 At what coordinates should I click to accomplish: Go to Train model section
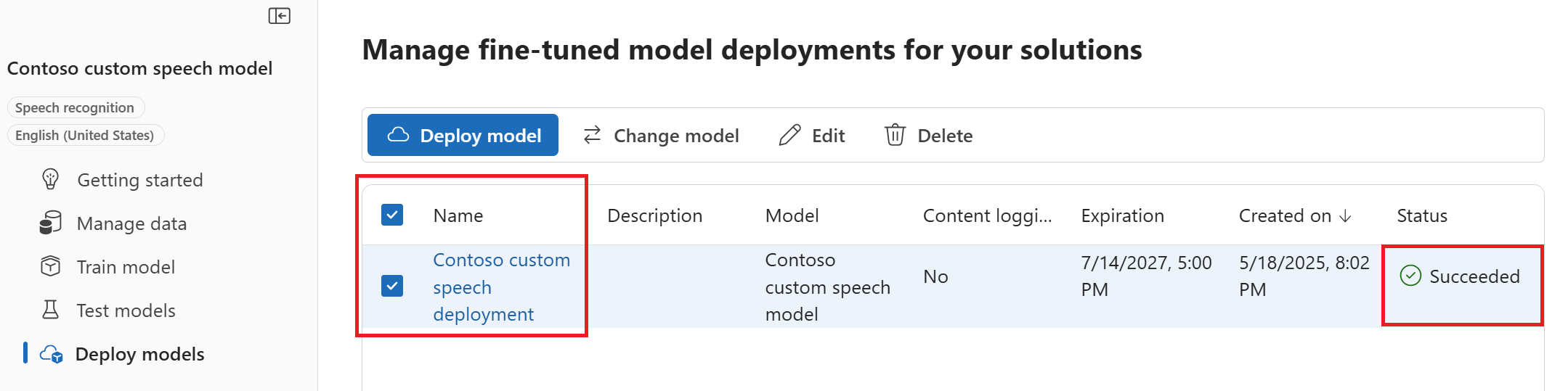click(x=126, y=267)
